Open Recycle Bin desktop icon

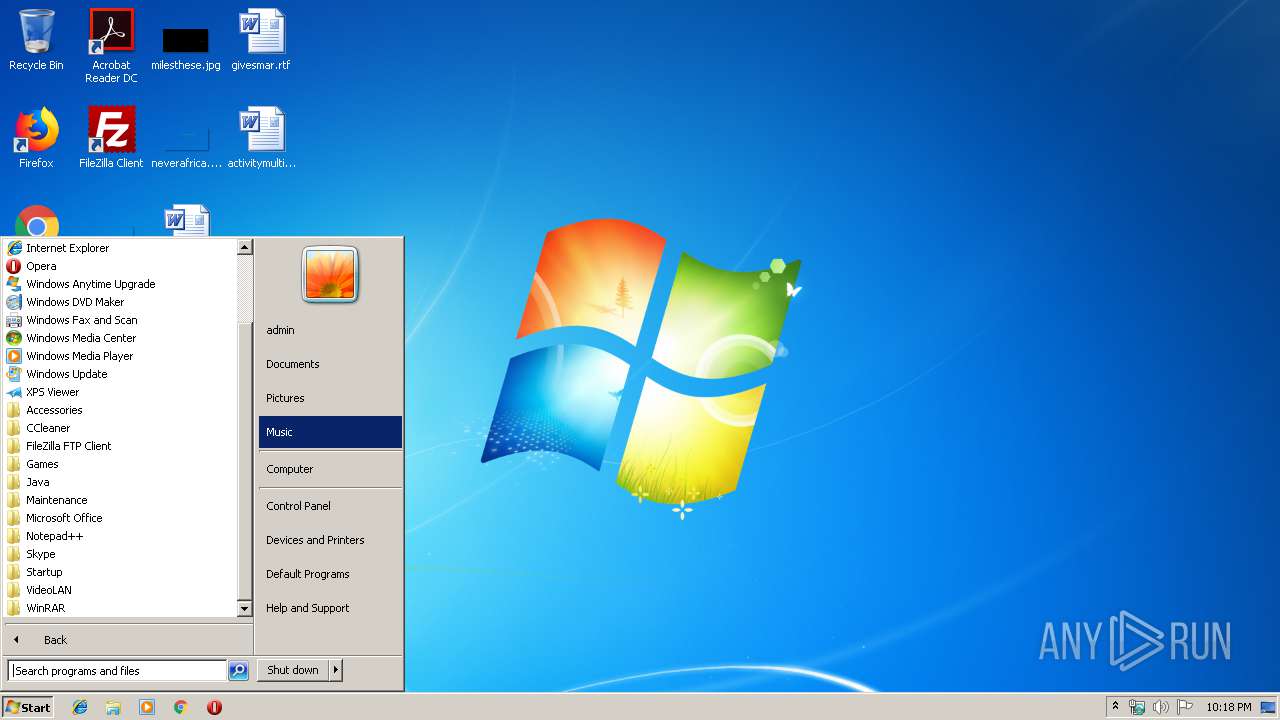point(36,40)
